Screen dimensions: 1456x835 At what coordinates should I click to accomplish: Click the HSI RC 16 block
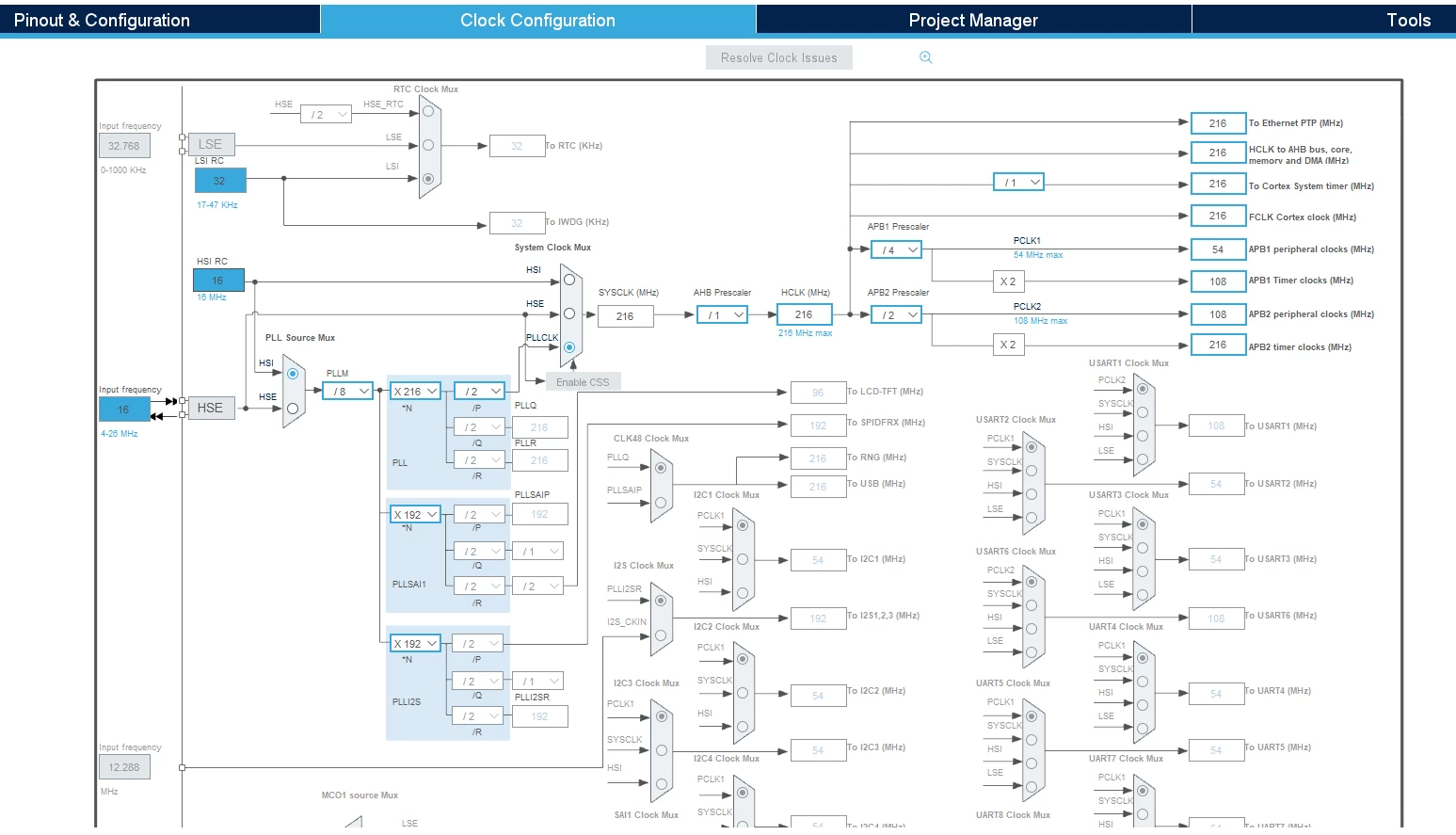click(218, 281)
